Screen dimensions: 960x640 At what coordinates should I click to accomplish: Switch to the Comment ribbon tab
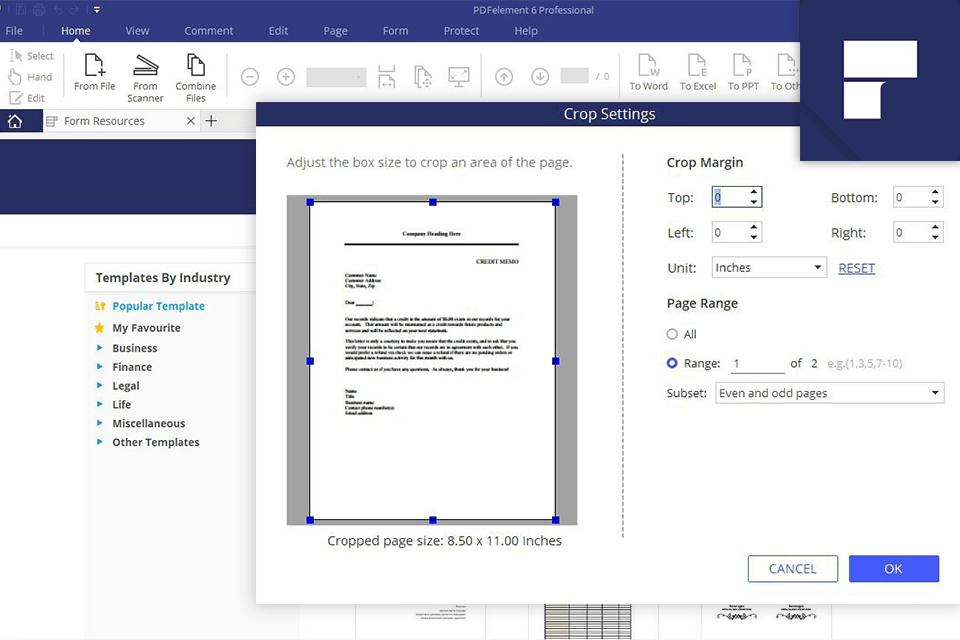tap(208, 31)
